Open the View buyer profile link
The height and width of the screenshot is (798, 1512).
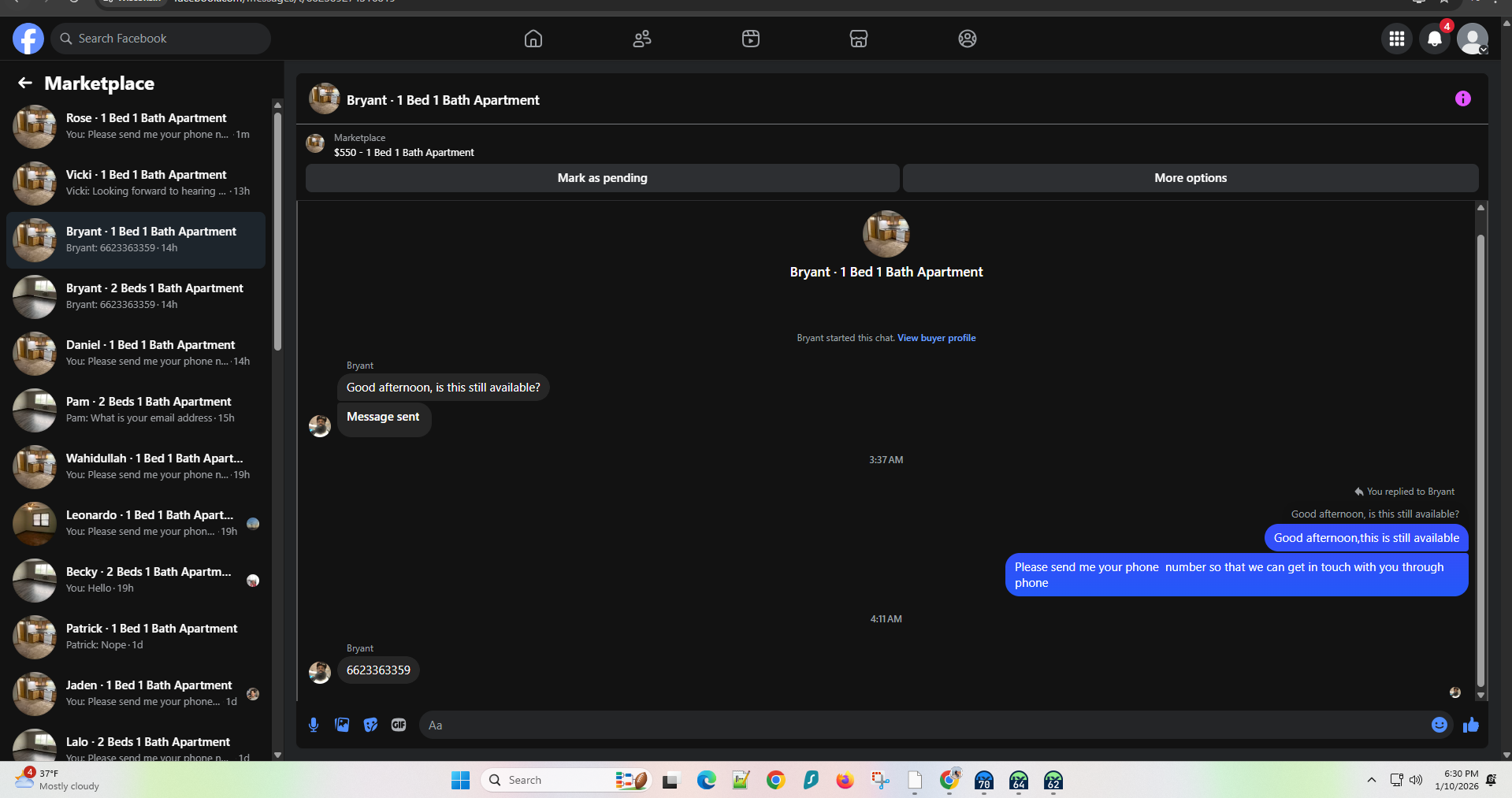[936, 338]
